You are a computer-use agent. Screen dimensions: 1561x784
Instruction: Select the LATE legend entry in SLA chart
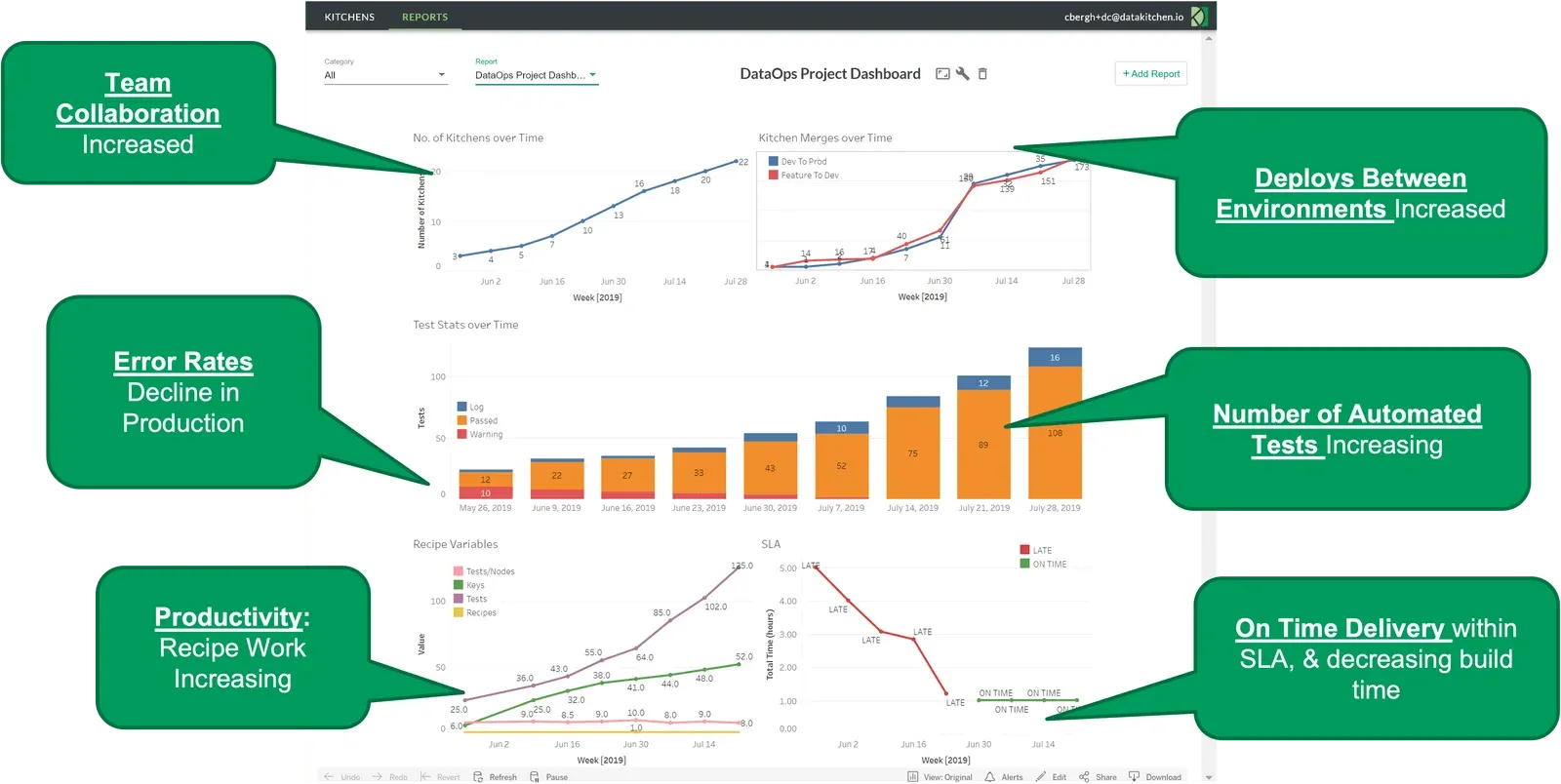1035,550
